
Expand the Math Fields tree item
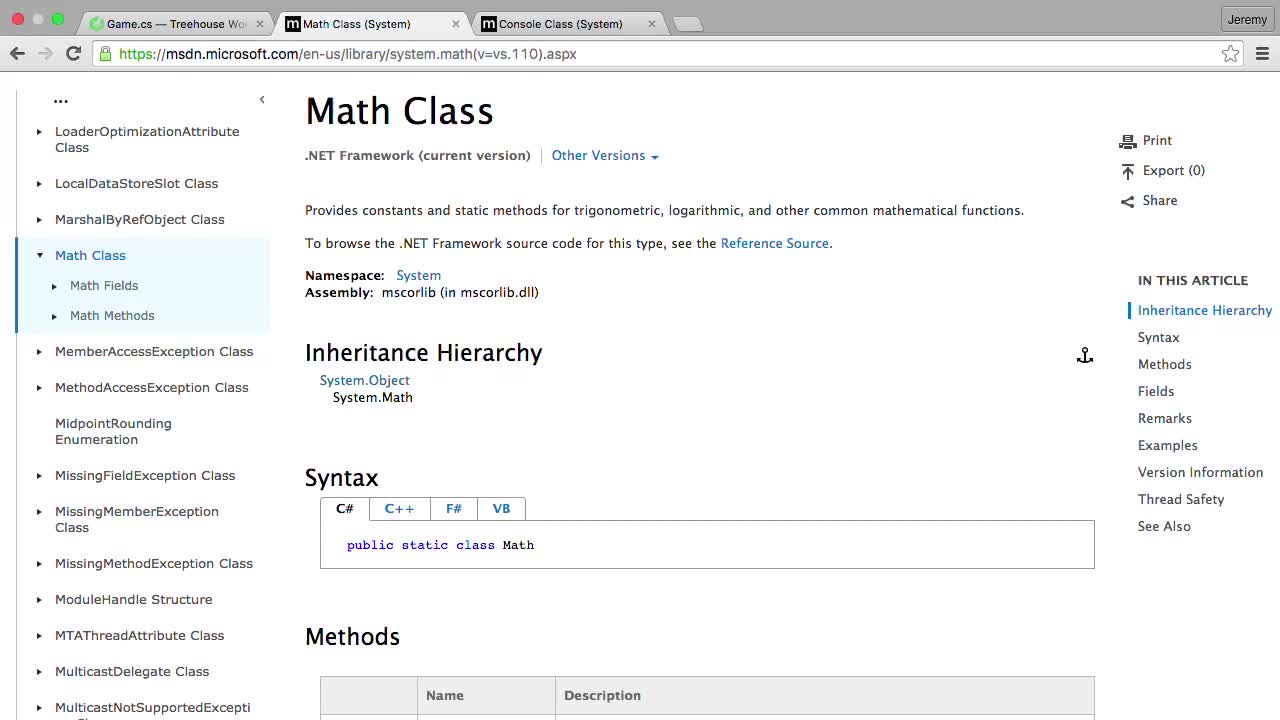[54, 285]
